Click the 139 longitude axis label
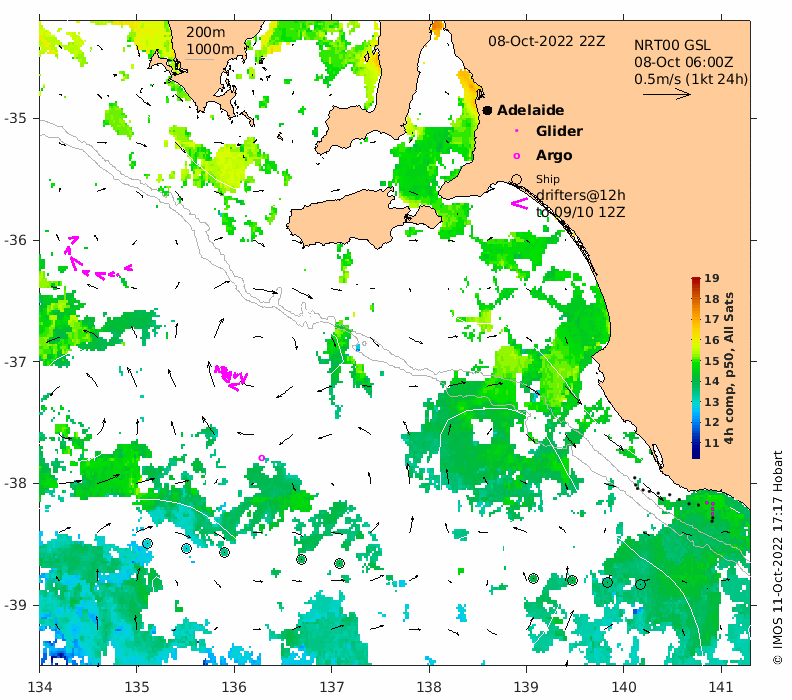792x700 pixels. [527, 687]
